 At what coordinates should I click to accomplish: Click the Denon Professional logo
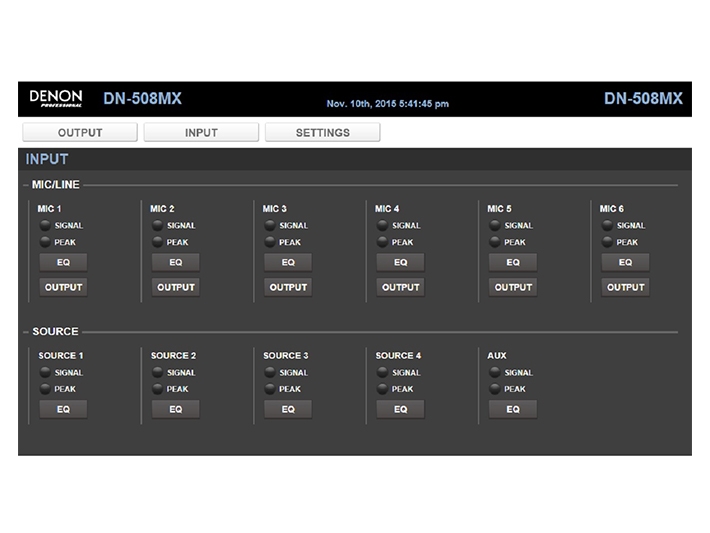pos(56,98)
